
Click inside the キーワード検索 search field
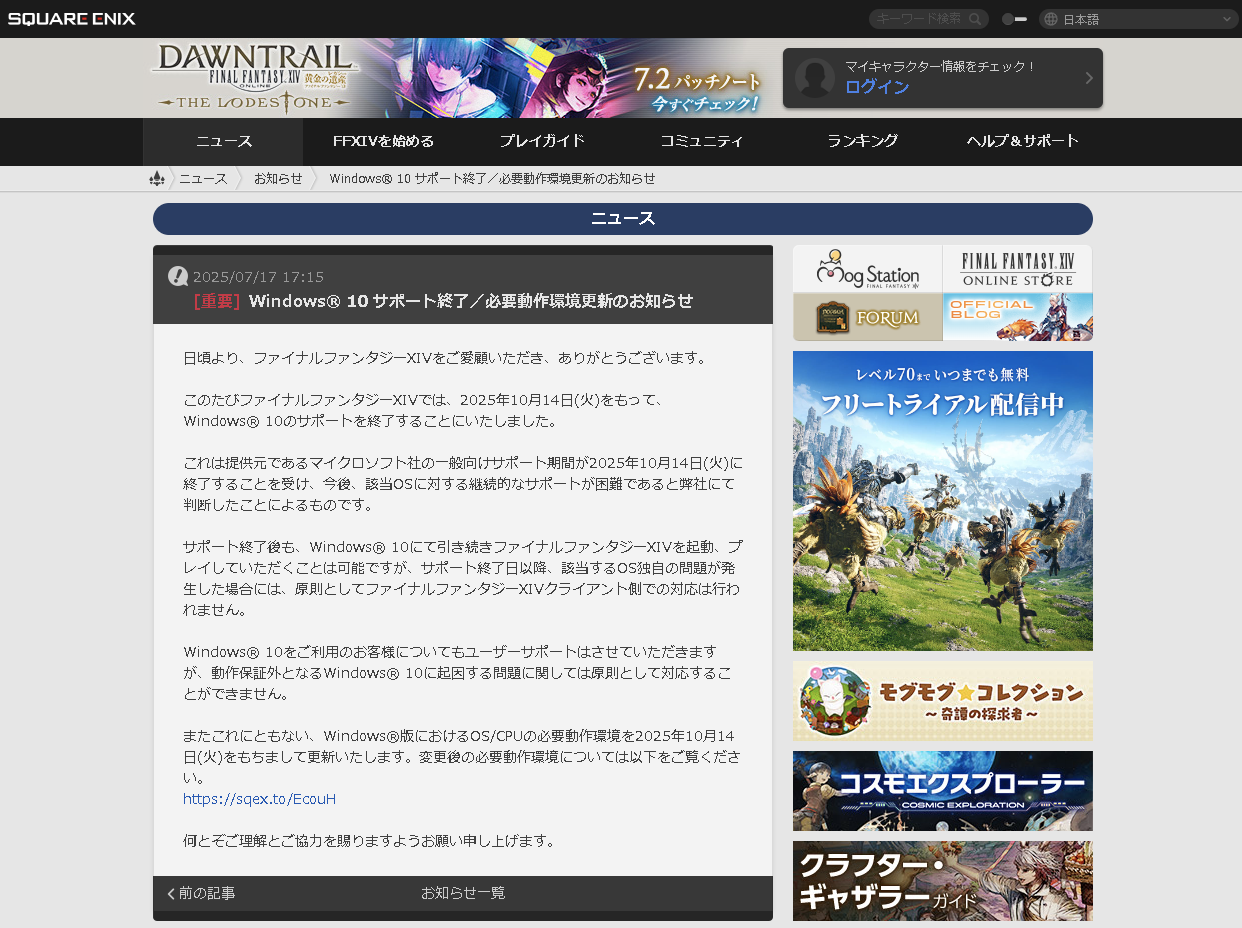click(x=920, y=18)
